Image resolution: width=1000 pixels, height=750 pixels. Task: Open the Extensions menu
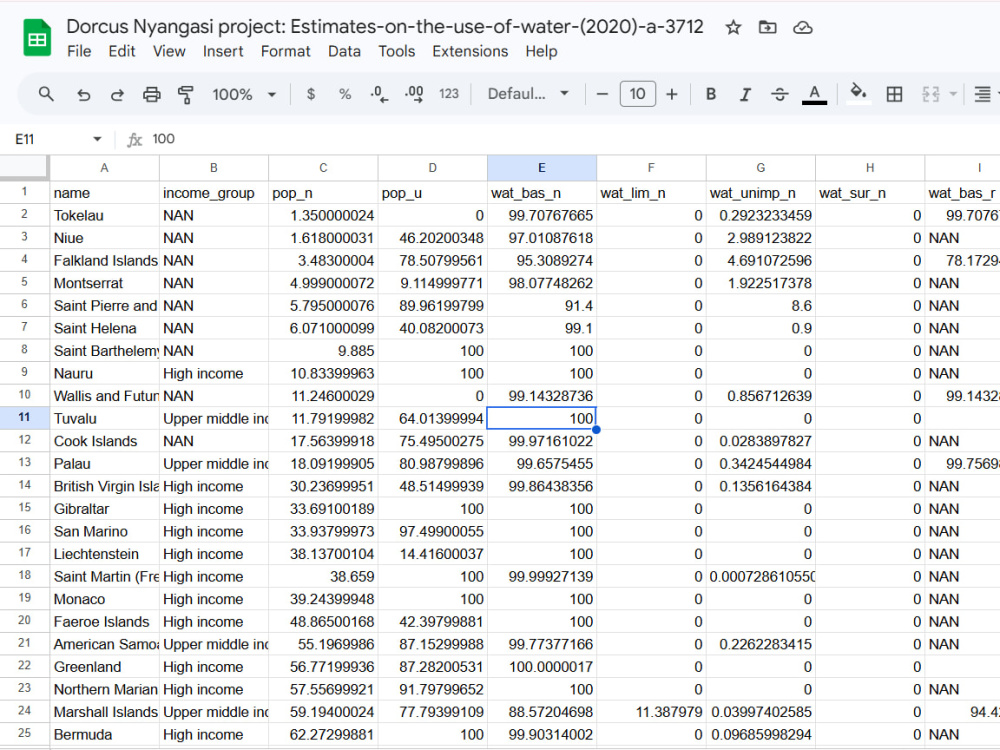point(470,51)
